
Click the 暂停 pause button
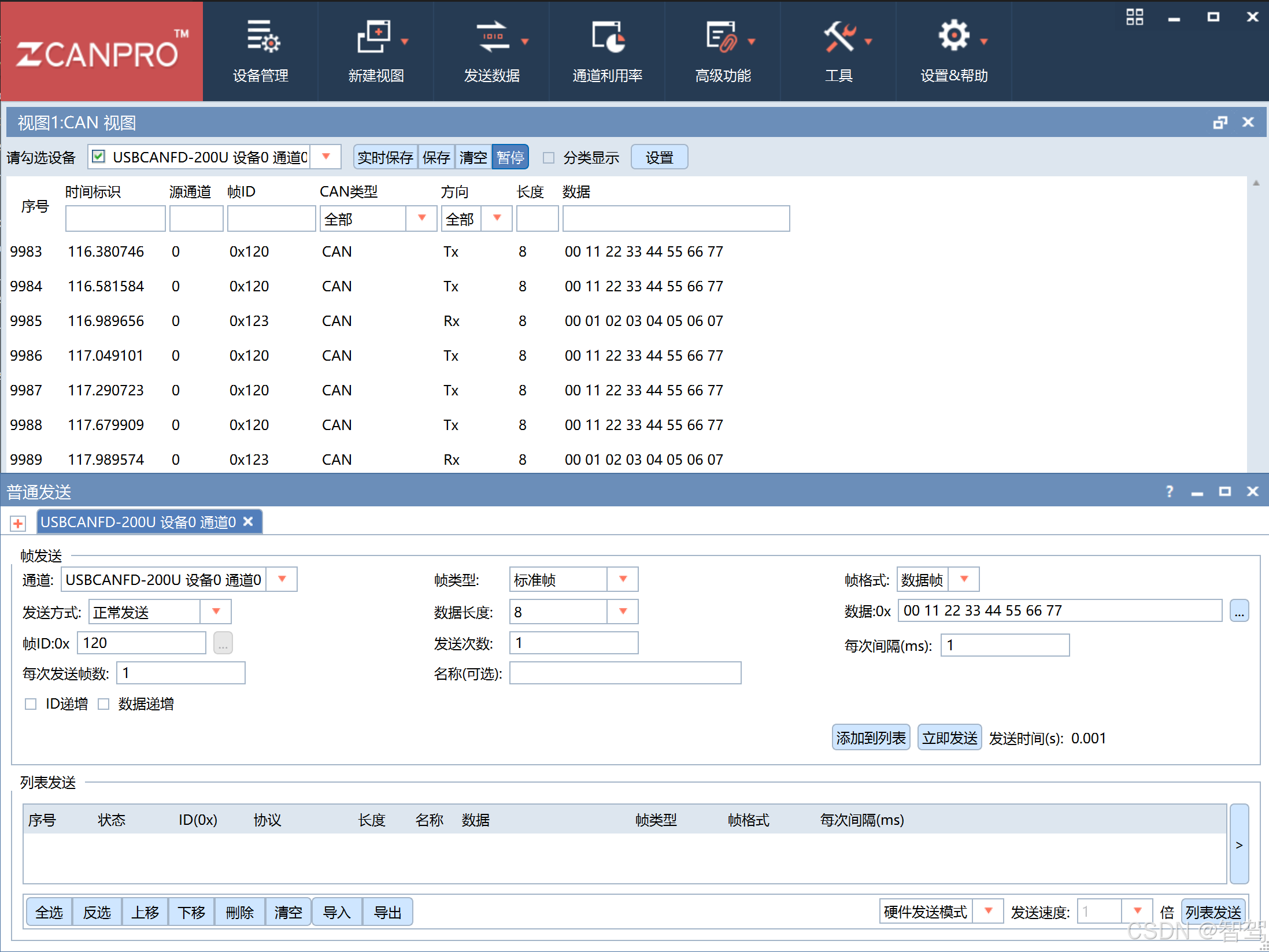[510, 157]
